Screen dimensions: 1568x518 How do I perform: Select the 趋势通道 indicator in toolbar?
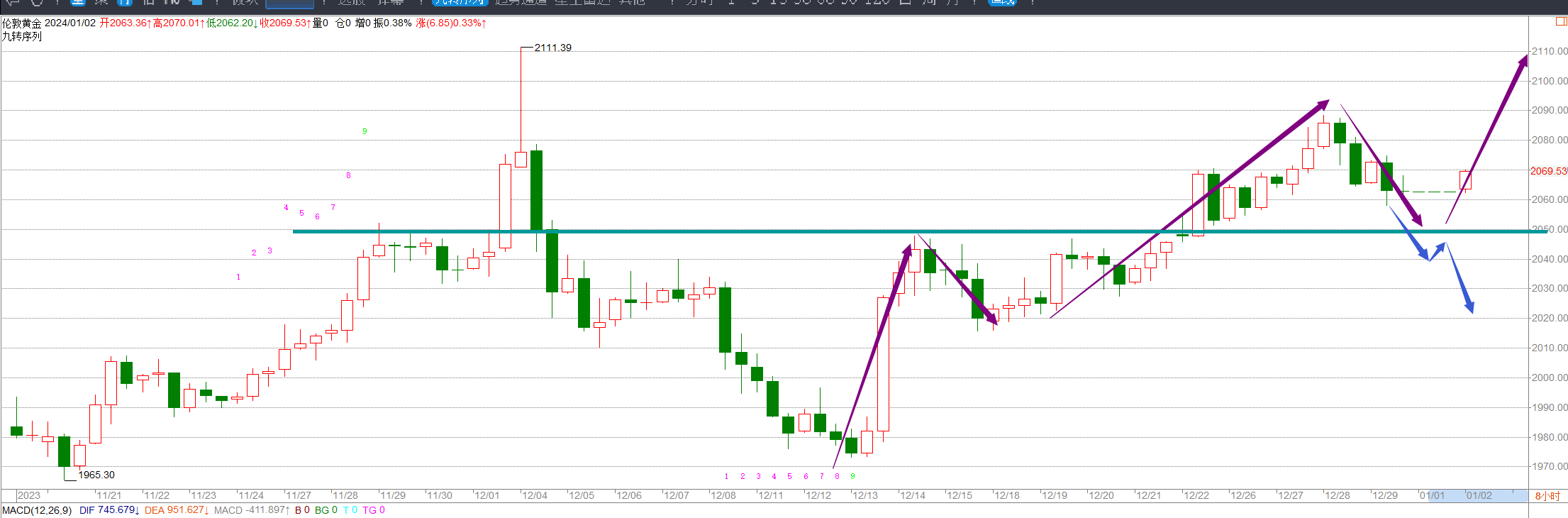click(521, 3)
